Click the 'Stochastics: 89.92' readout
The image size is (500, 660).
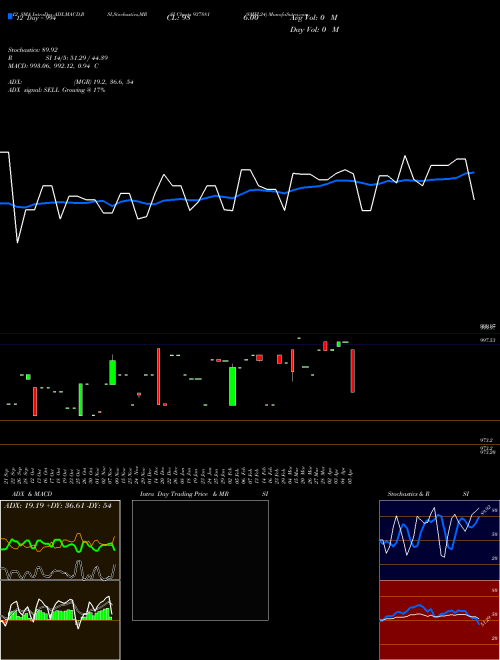[x=33, y=50]
